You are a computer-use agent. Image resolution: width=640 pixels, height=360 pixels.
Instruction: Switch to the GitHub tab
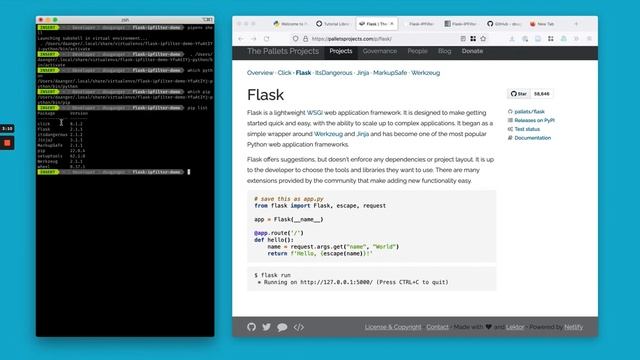[x=504, y=24]
